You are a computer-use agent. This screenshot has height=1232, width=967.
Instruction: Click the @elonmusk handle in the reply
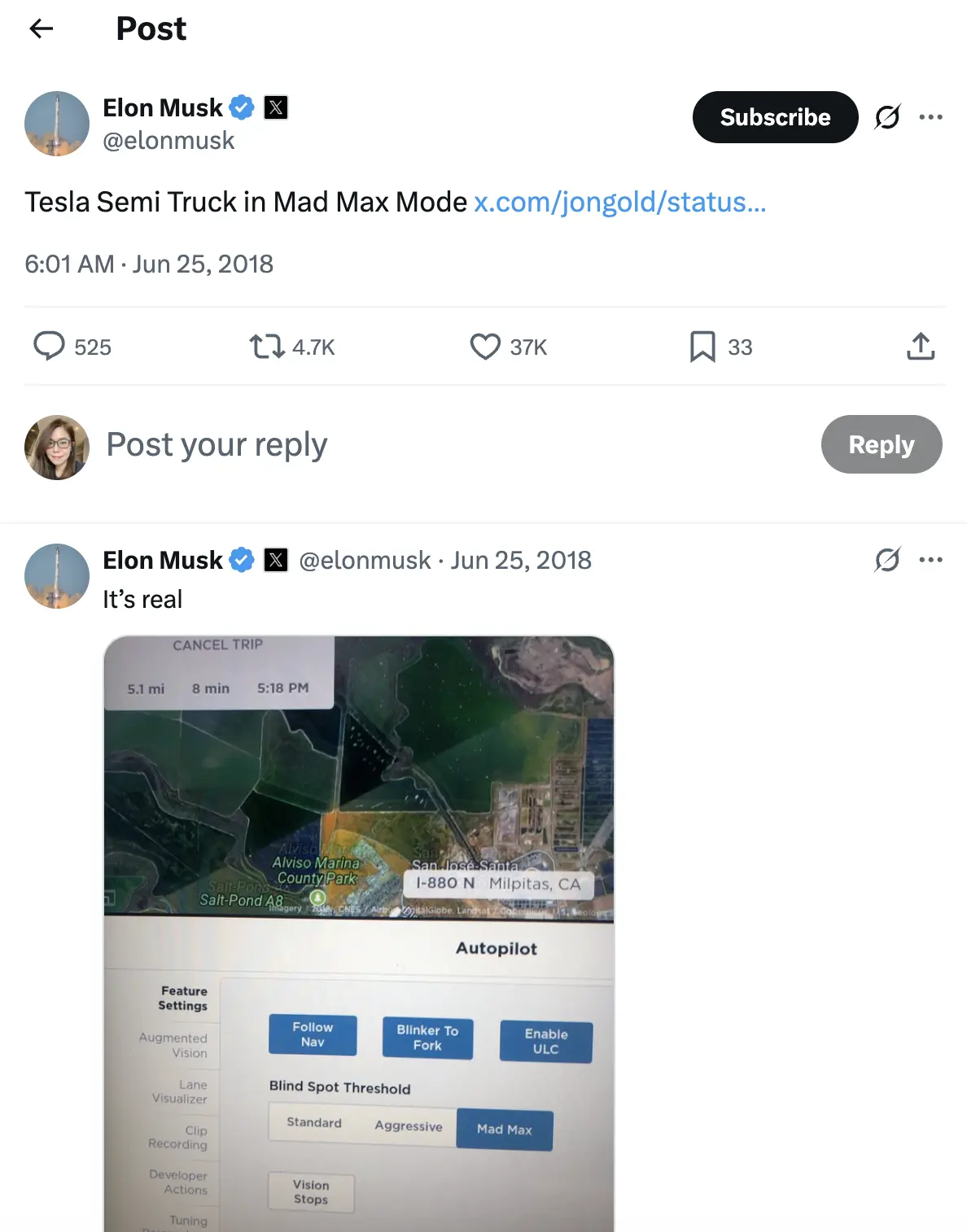tap(365, 561)
